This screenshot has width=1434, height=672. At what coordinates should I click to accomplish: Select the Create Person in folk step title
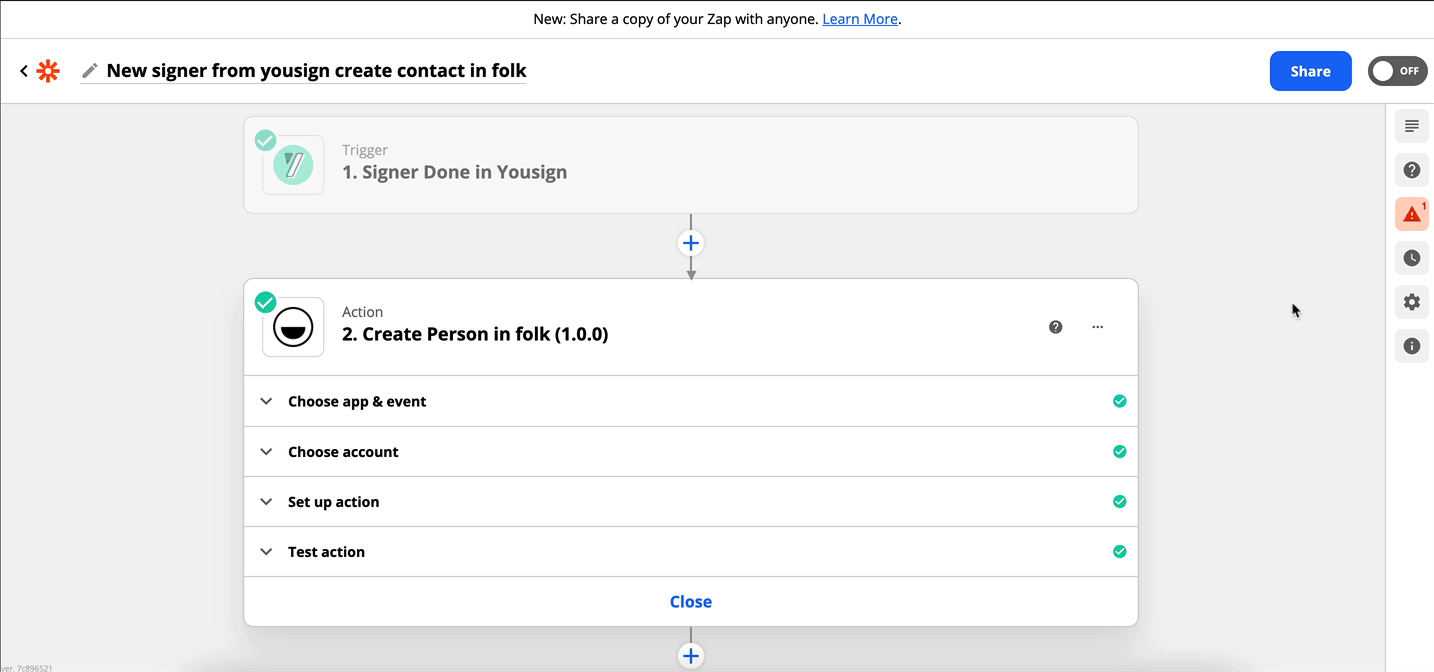[x=475, y=334]
